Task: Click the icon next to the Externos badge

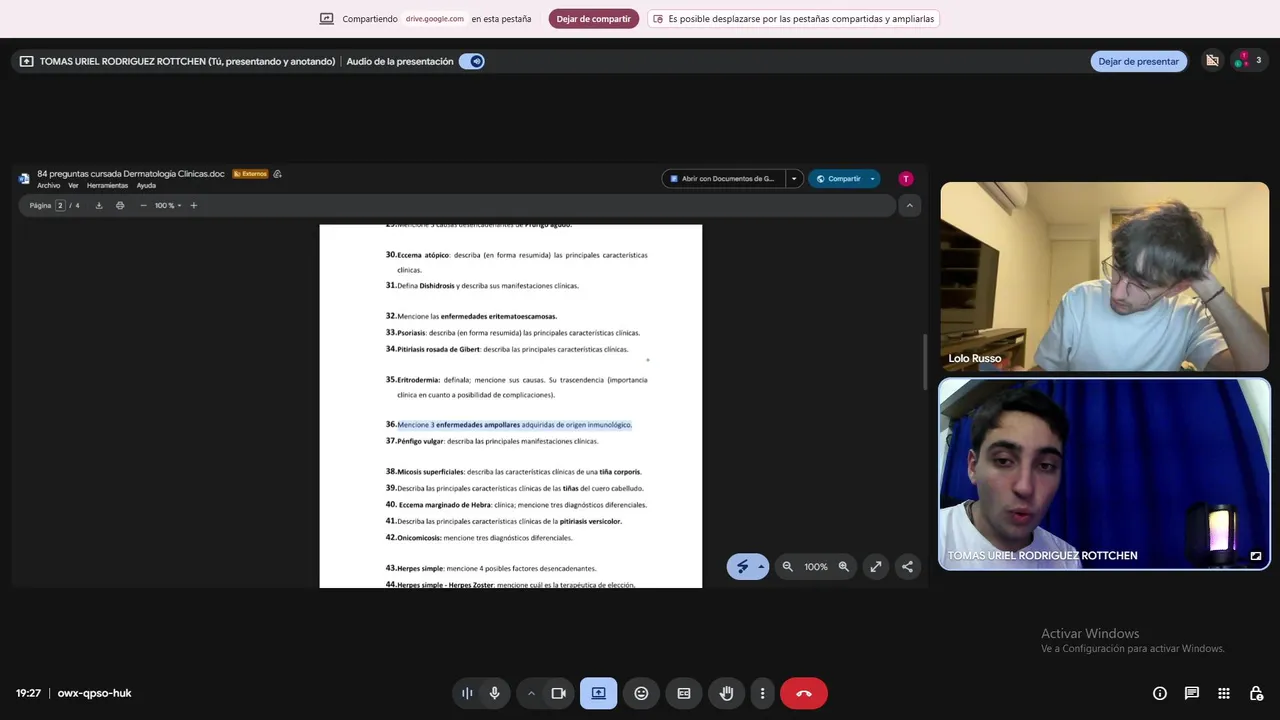Action: click(277, 174)
